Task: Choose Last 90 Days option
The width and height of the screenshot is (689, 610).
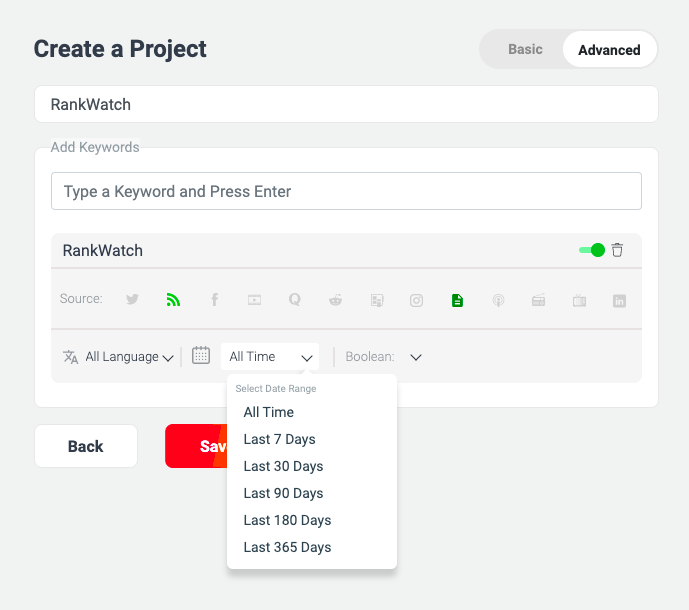Action: [283, 493]
